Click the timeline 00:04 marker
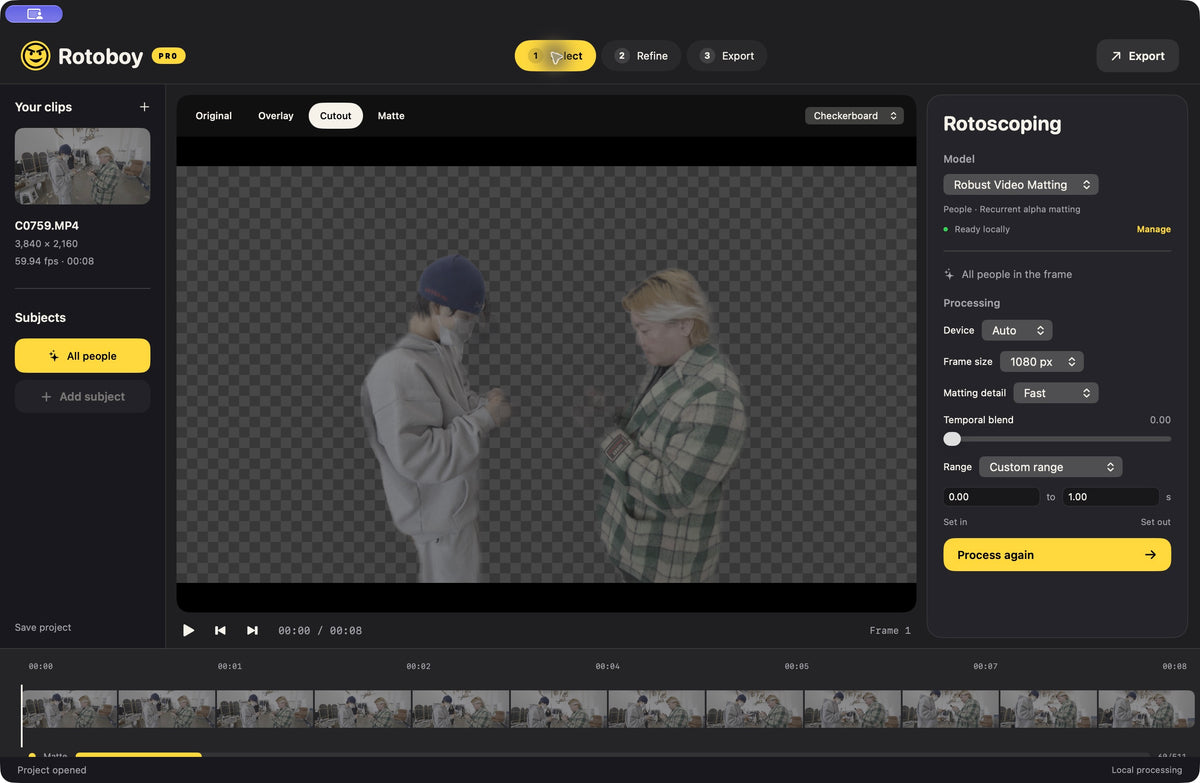 point(607,666)
